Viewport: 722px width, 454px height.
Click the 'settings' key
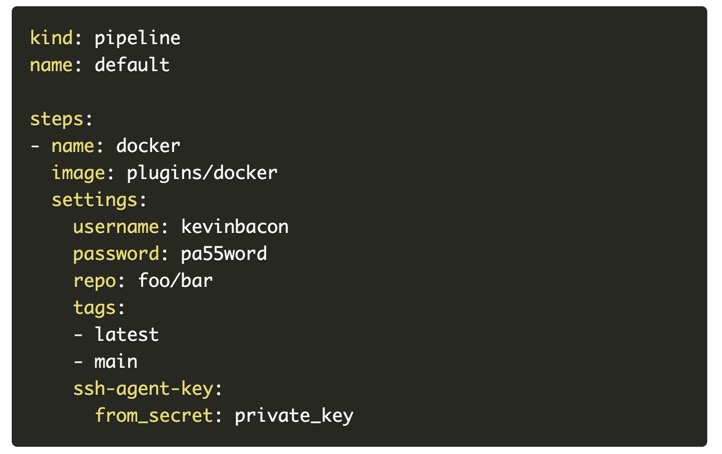94,200
